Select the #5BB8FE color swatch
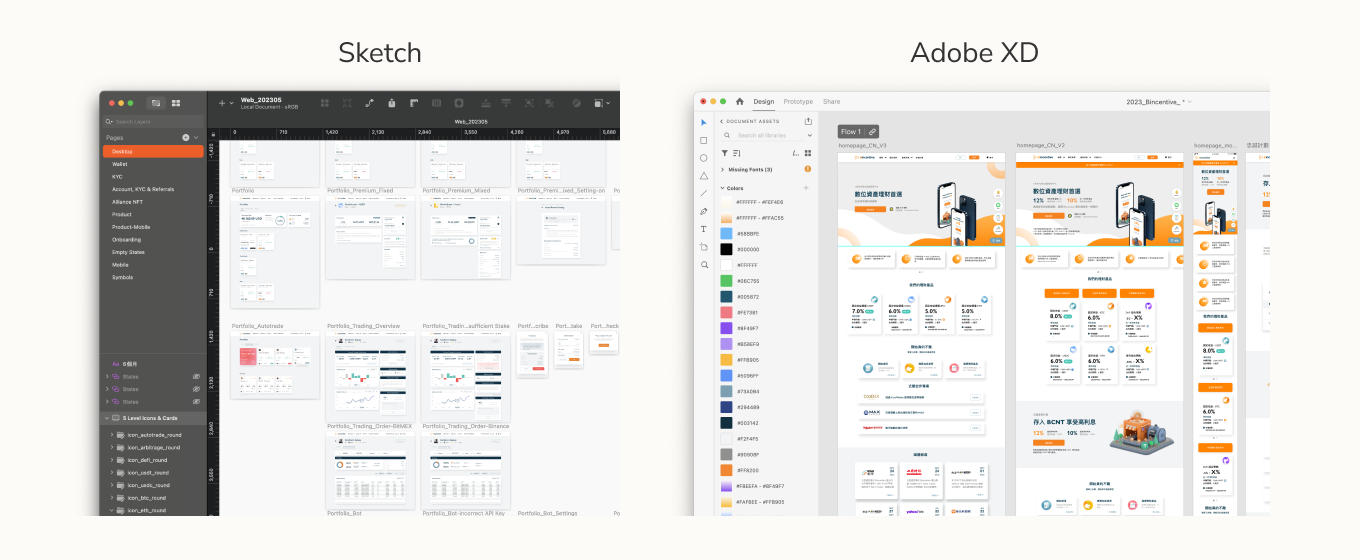Viewport: 1360px width, 560px height. pos(726,233)
